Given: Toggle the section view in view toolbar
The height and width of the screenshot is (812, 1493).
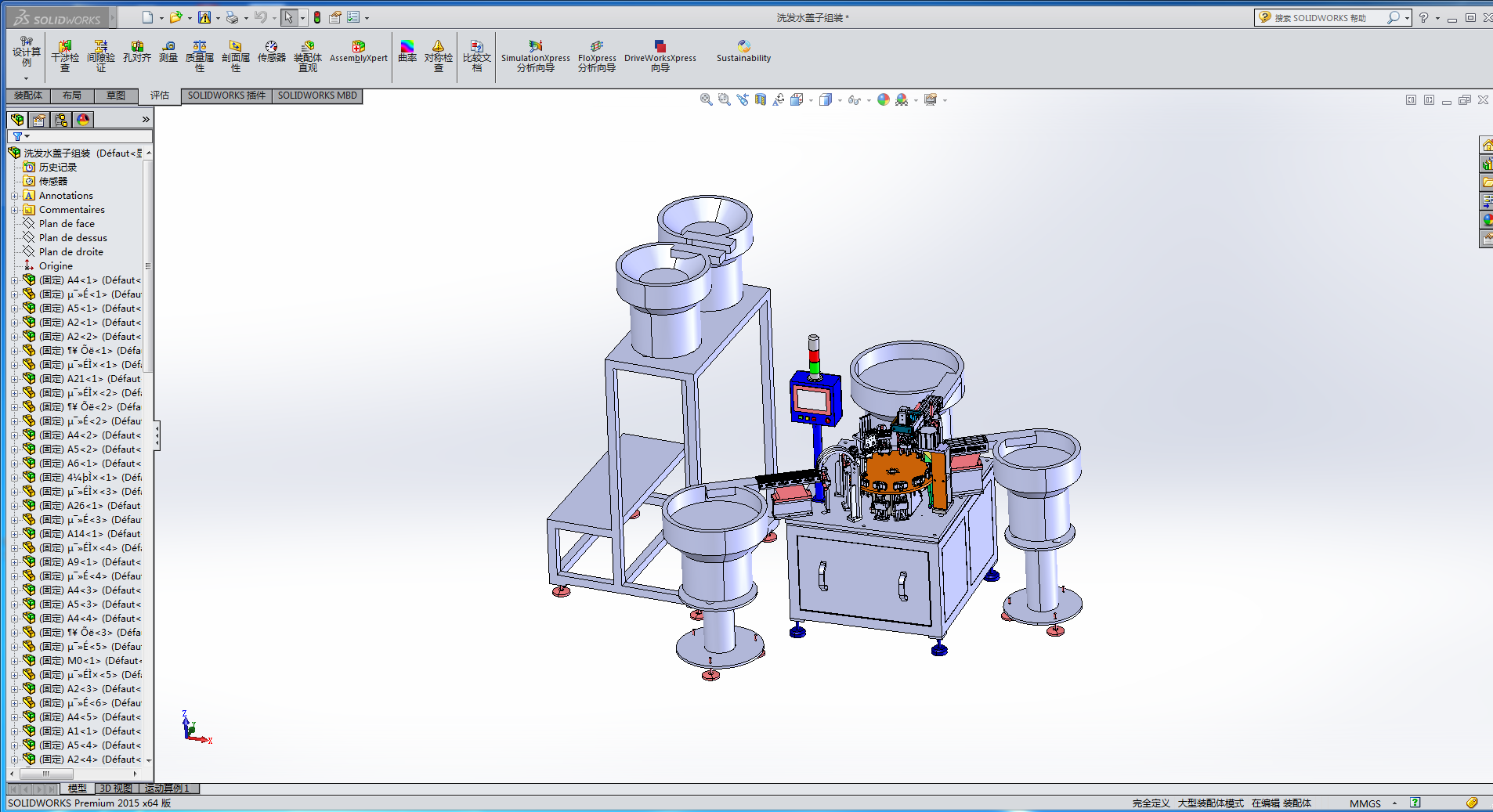Looking at the screenshot, I should coord(760,99).
